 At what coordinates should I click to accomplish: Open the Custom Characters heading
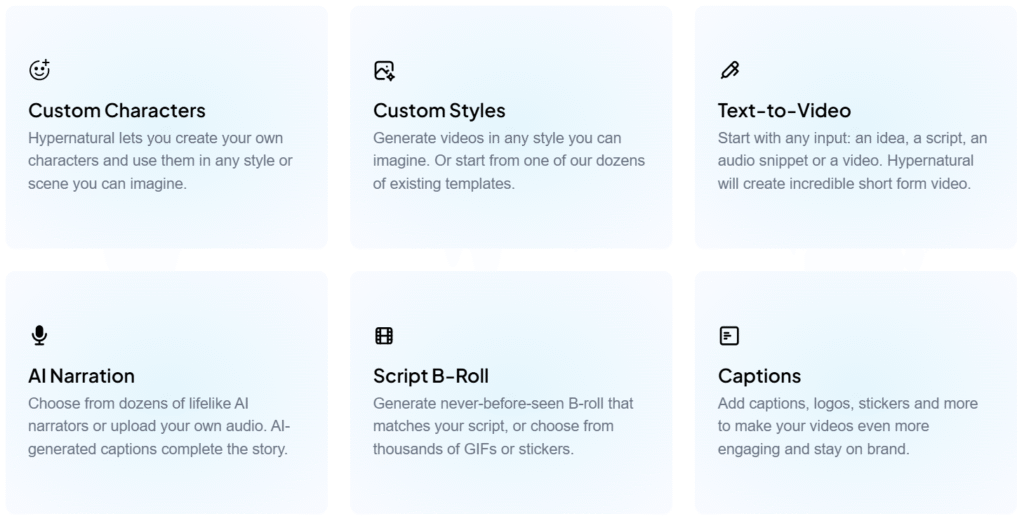(x=117, y=110)
